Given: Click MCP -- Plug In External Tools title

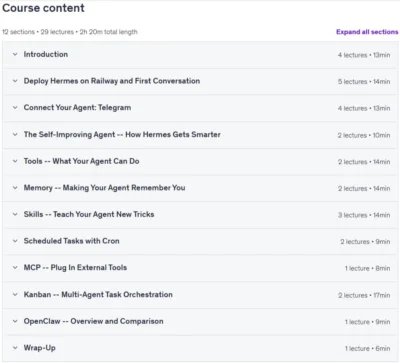Looking at the screenshot, I should click(x=75, y=268).
